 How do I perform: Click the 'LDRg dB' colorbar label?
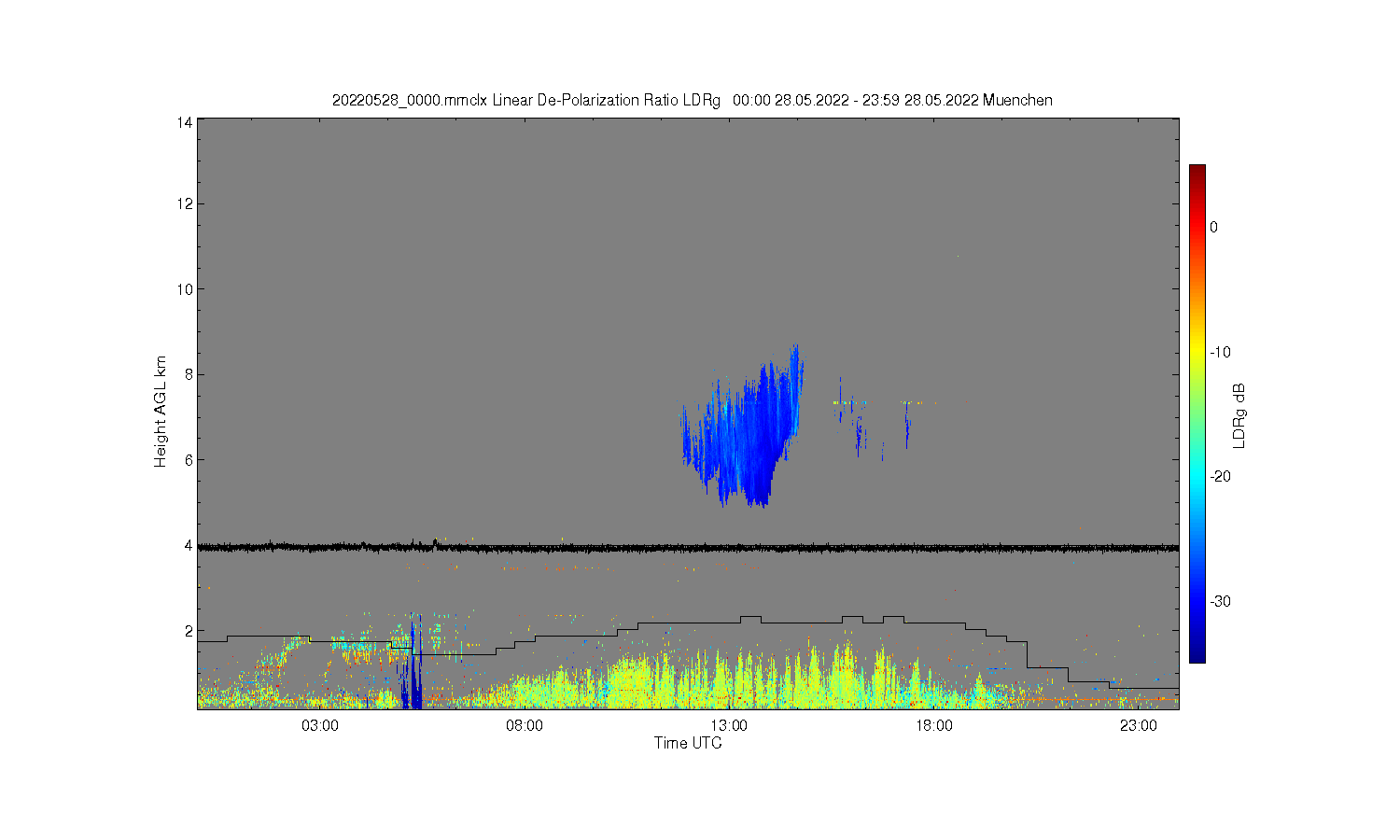coord(1239,416)
